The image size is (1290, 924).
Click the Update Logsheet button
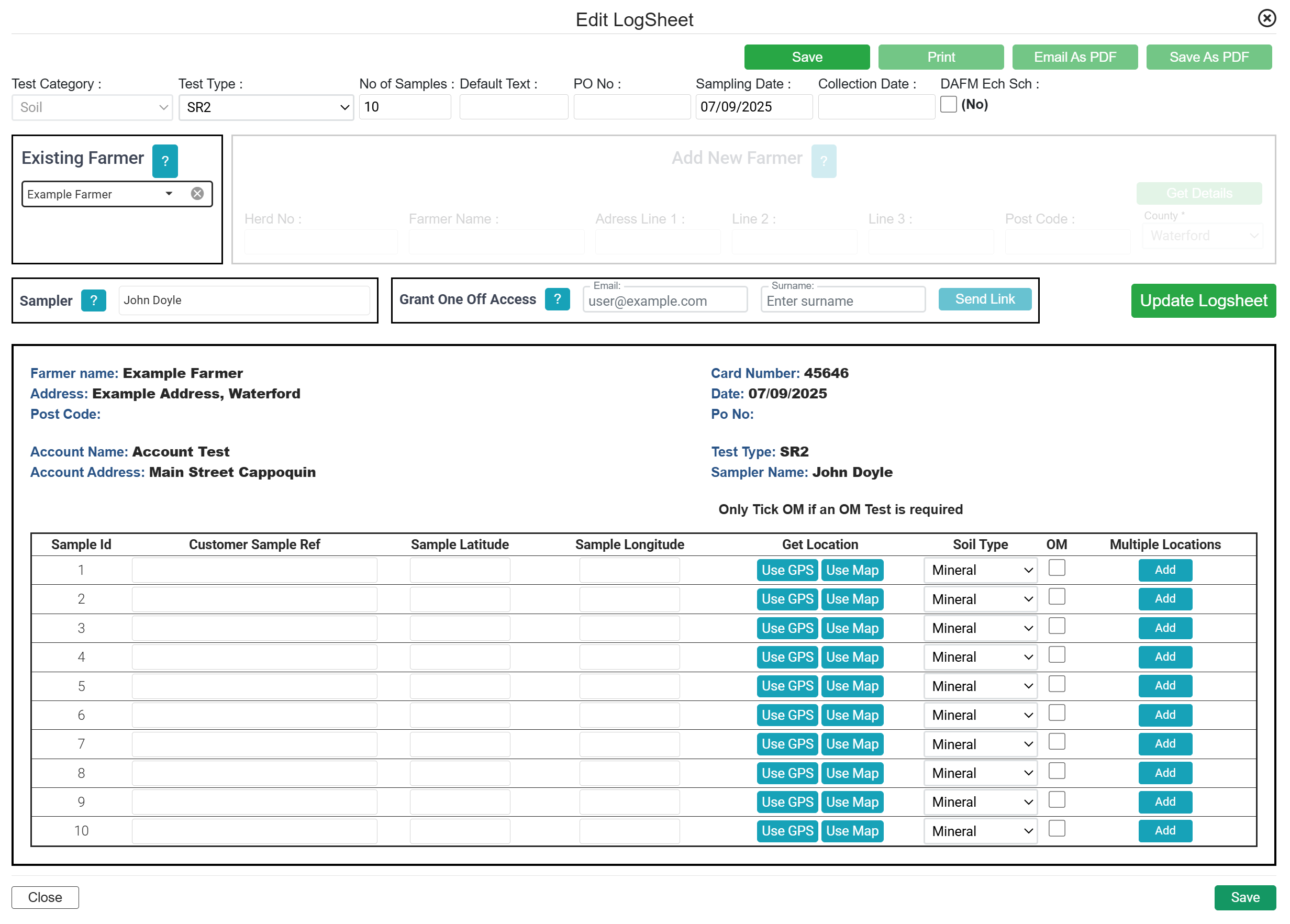(1203, 300)
